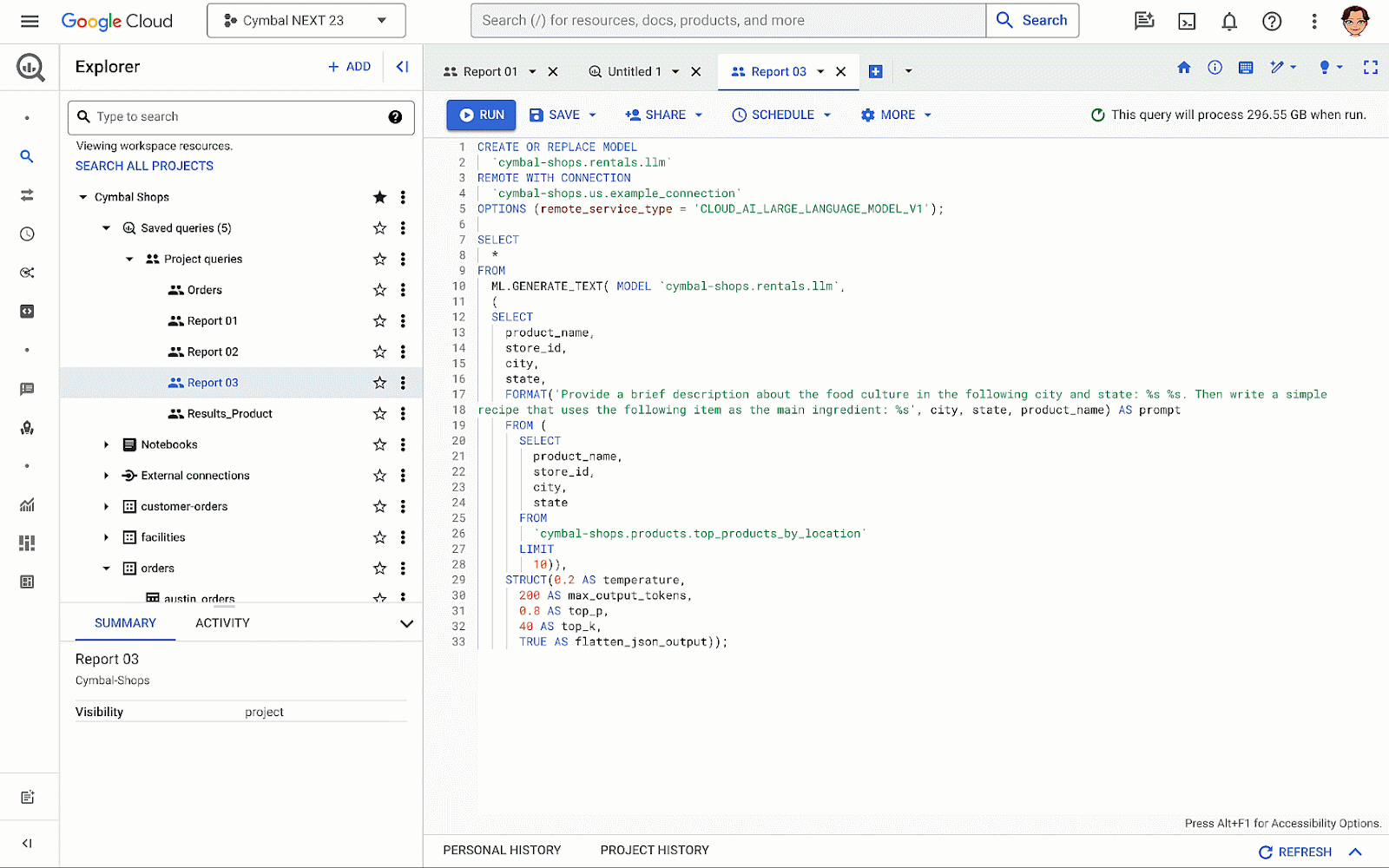Open the lightbulb suggestions menu
This screenshot has height=868, width=1389.
(1330, 67)
